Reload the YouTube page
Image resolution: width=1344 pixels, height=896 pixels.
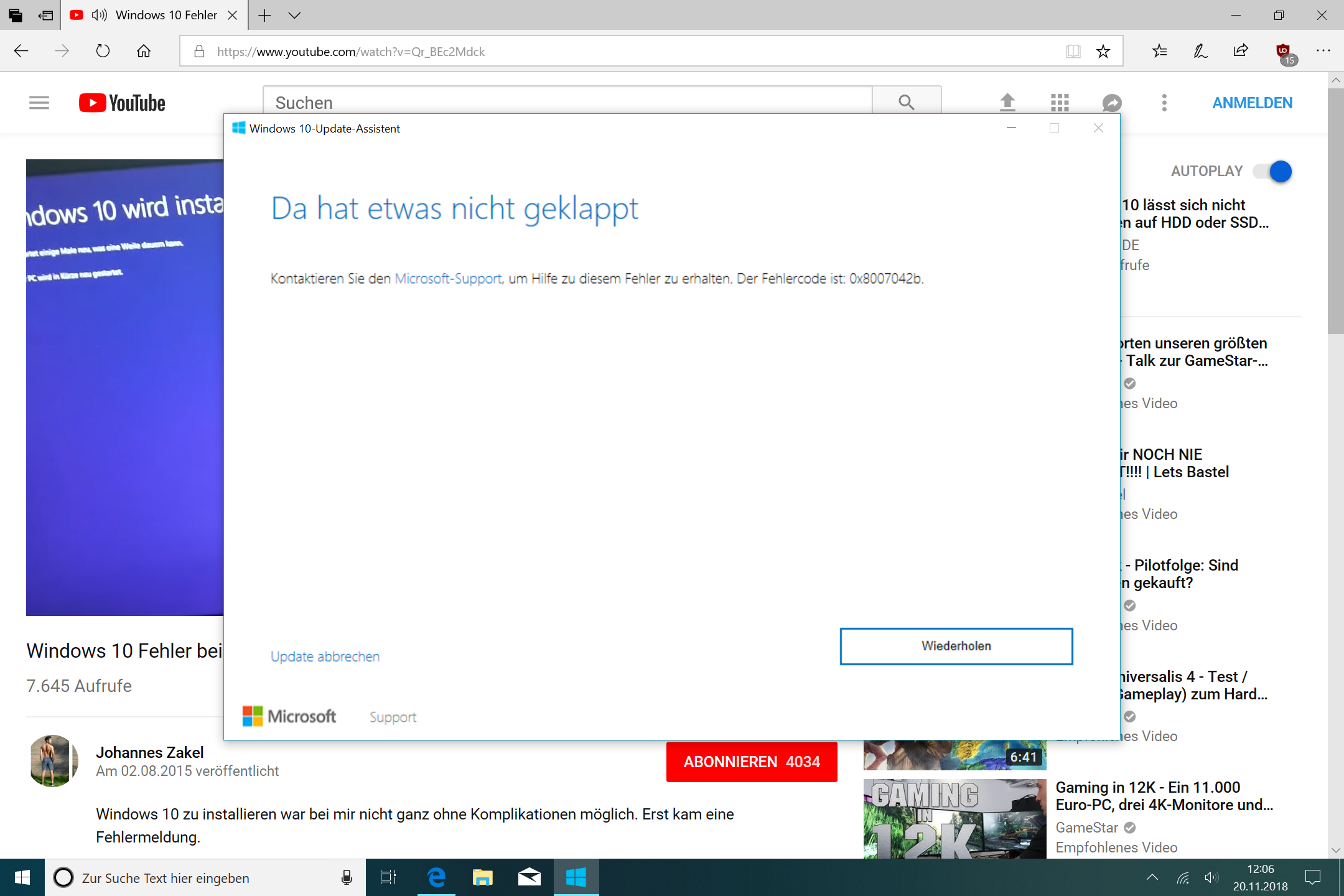tap(103, 51)
